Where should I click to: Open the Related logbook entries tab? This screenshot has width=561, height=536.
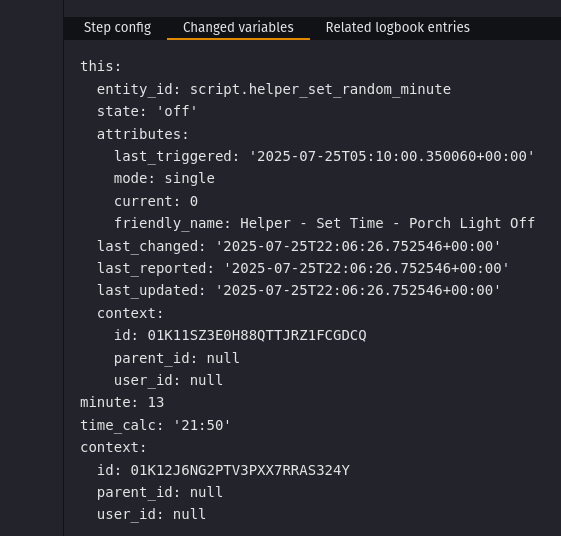point(397,28)
